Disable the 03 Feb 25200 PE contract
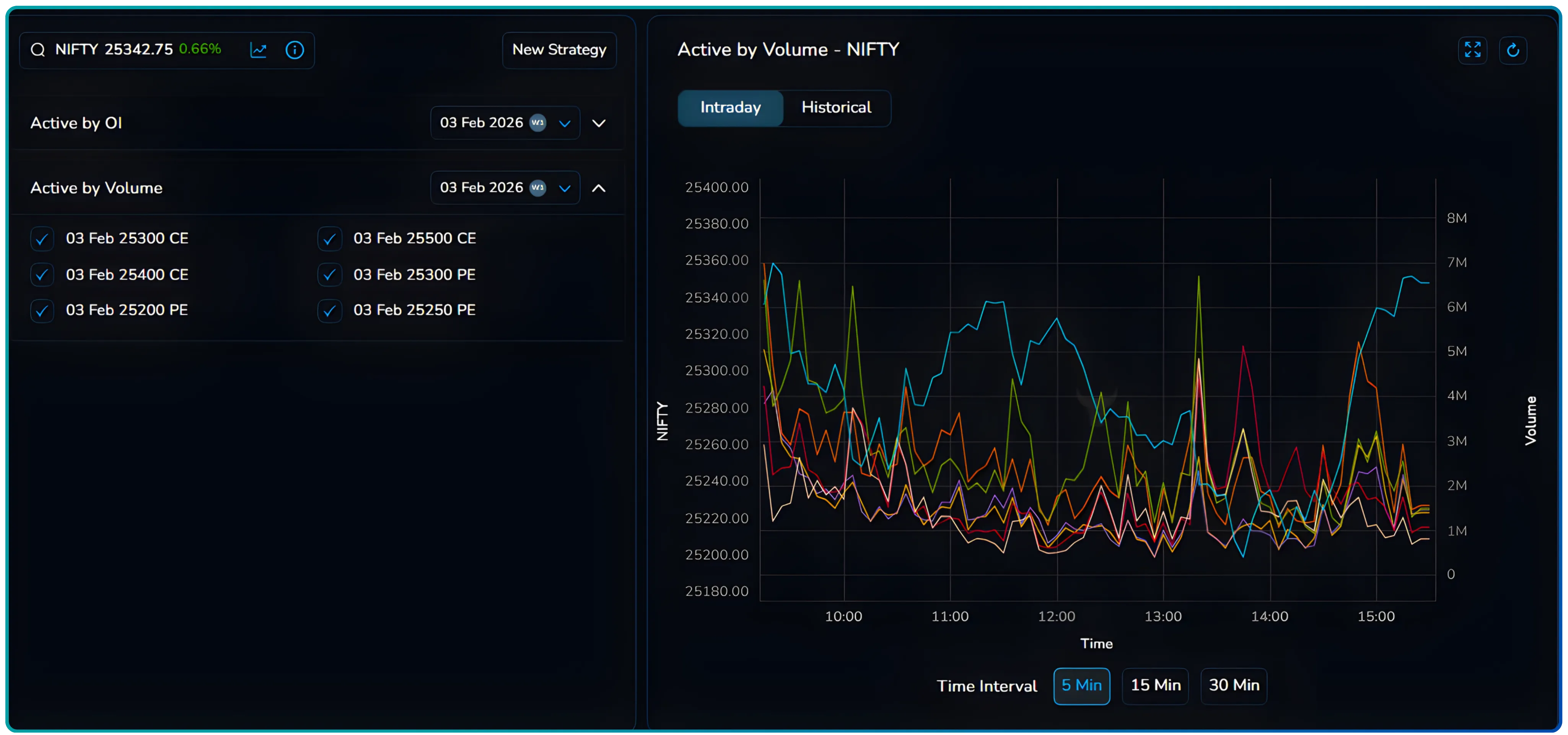 click(41, 310)
